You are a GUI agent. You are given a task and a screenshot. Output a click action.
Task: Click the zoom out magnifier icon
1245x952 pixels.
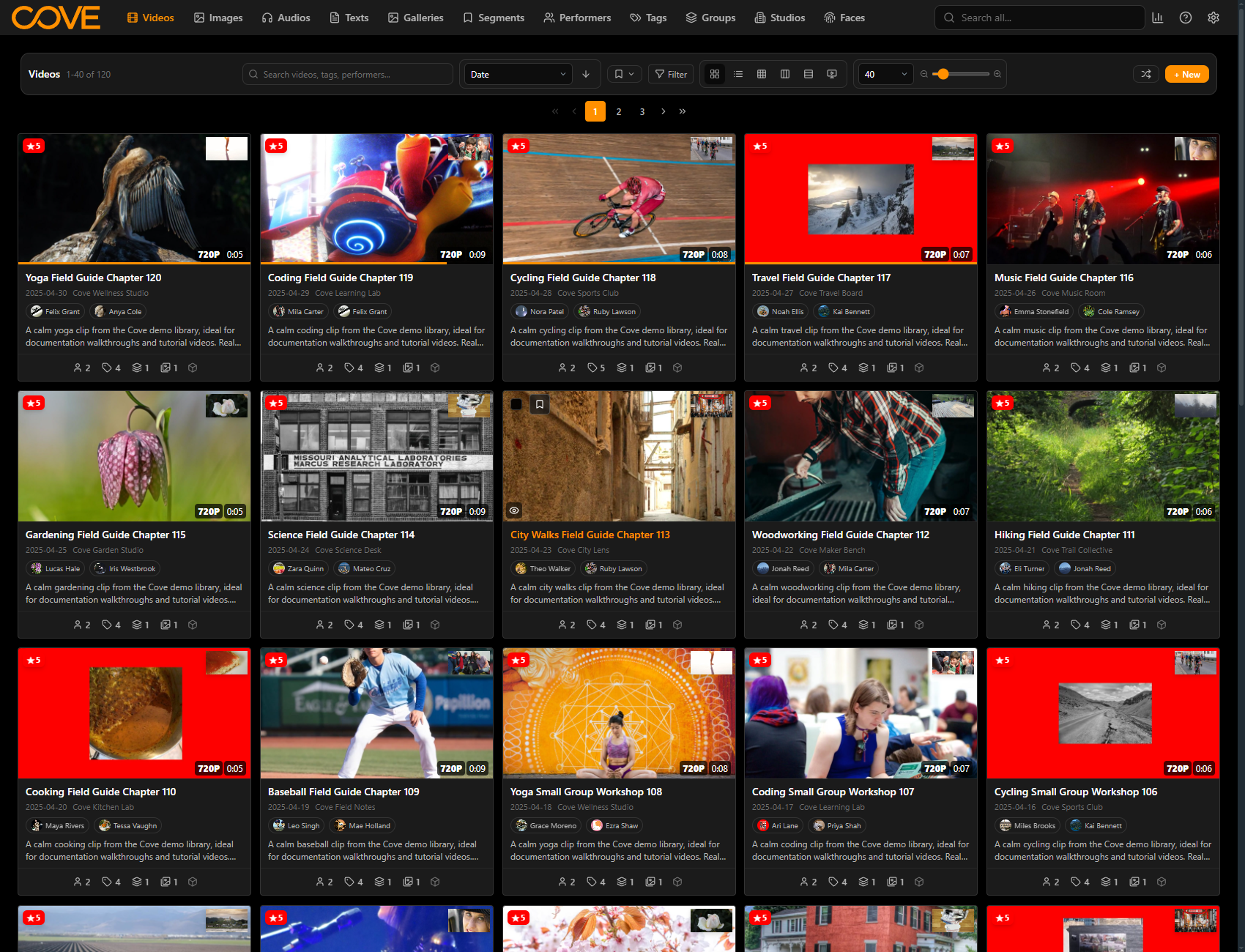pyautogui.click(x=924, y=74)
